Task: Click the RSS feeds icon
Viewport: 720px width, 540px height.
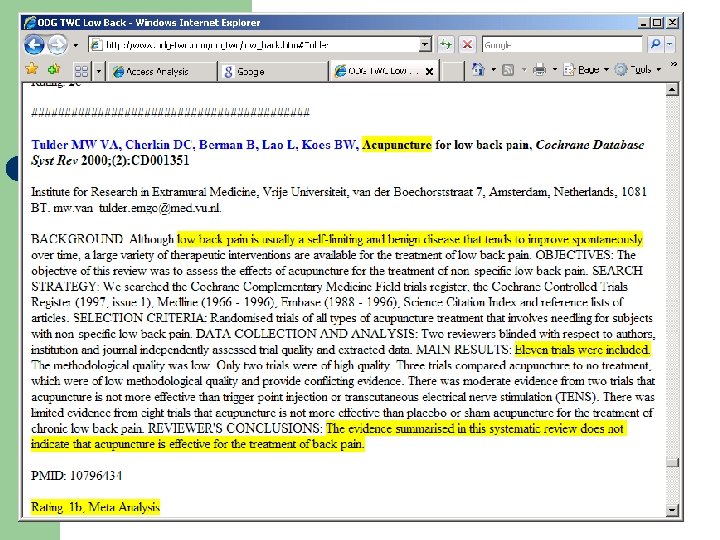Action: point(508,70)
